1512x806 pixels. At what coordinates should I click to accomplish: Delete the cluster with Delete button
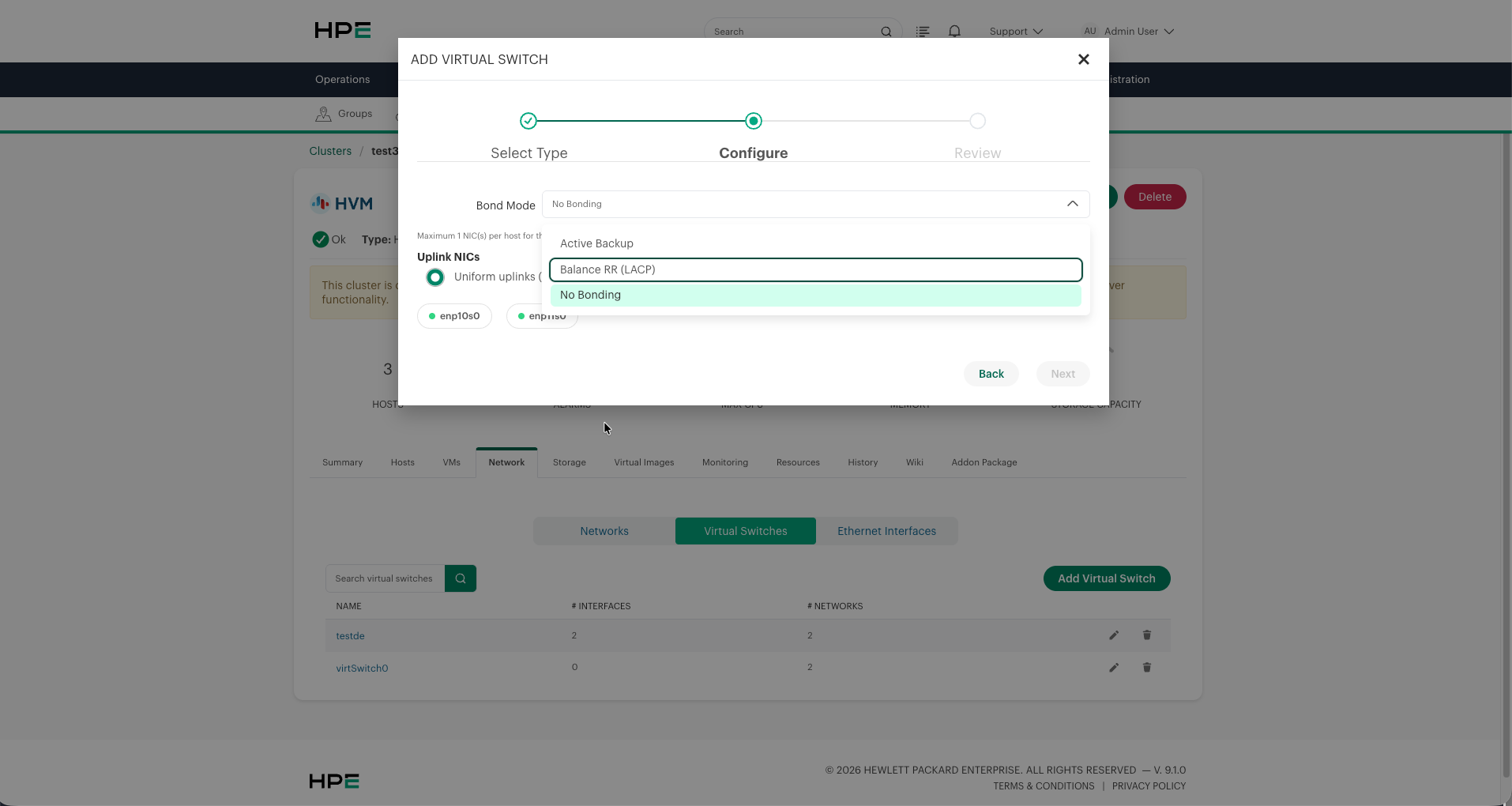[x=1154, y=197]
